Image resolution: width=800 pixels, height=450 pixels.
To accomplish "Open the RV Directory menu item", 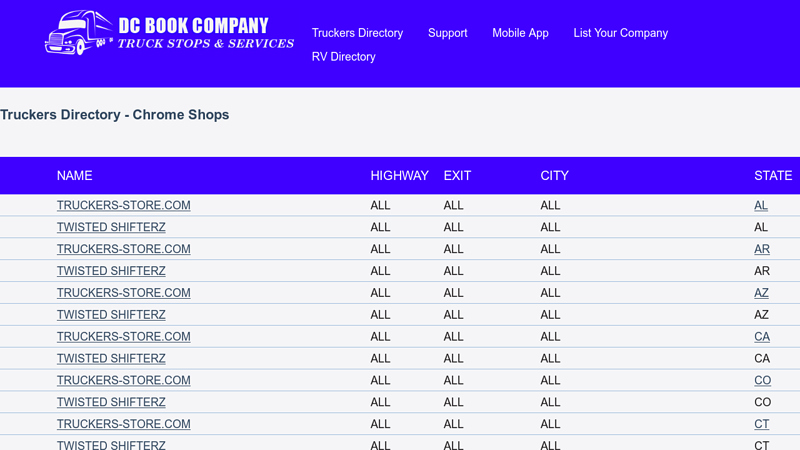I will pyautogui.click(x=343, y=57).
